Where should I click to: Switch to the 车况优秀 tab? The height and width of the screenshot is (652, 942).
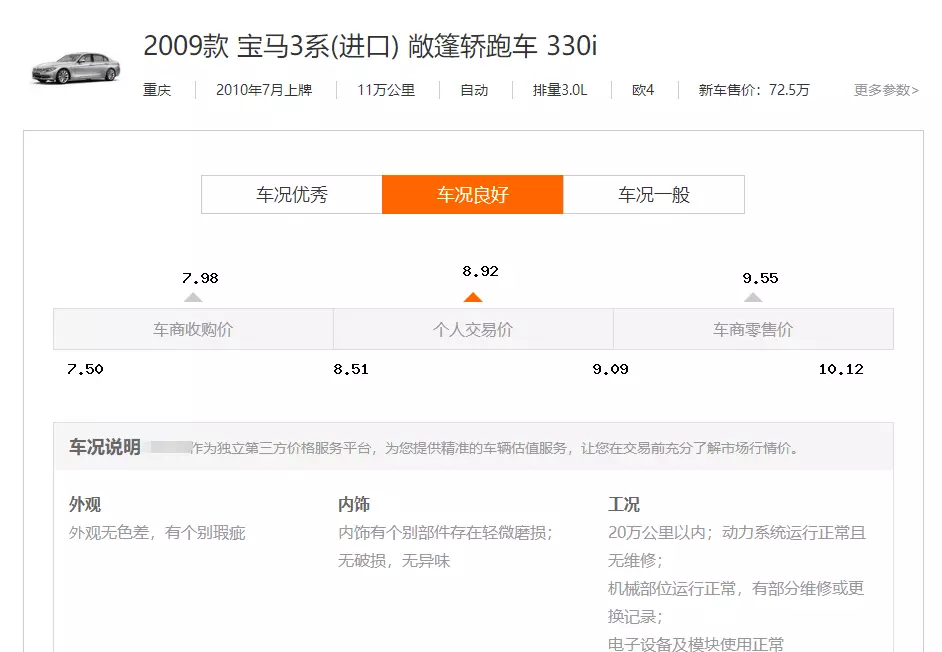pos(292,195)
